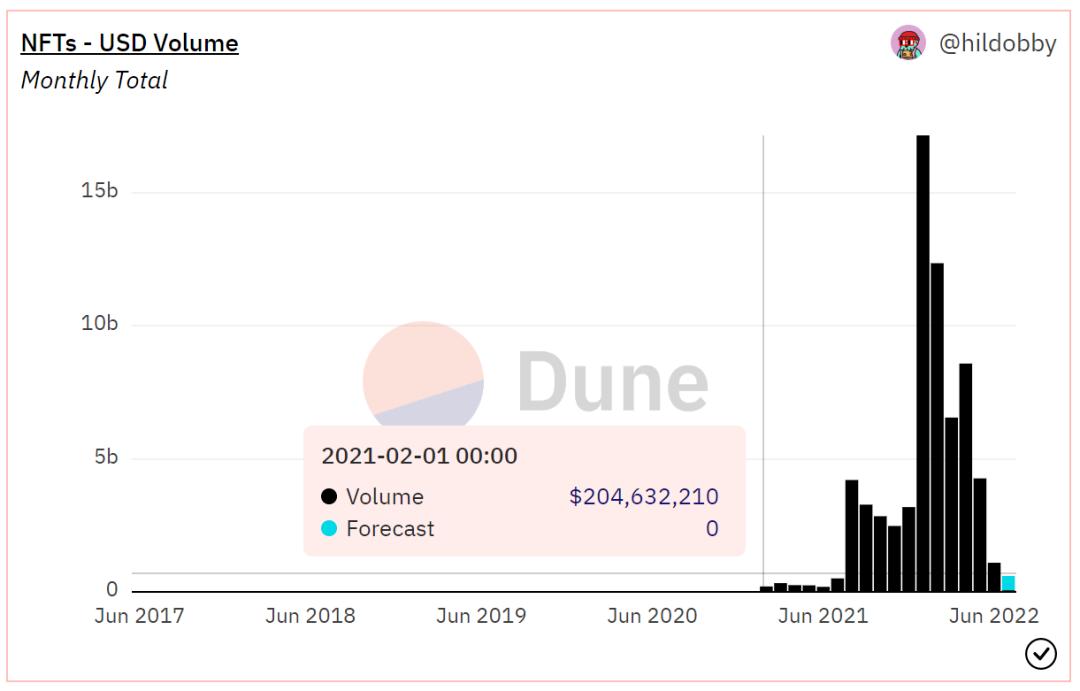Image resolution: width=1080 pixels, height=691 pixels.
Task: Click the 2021-02-01 tooltip date
Action: [x=419, y=456]
